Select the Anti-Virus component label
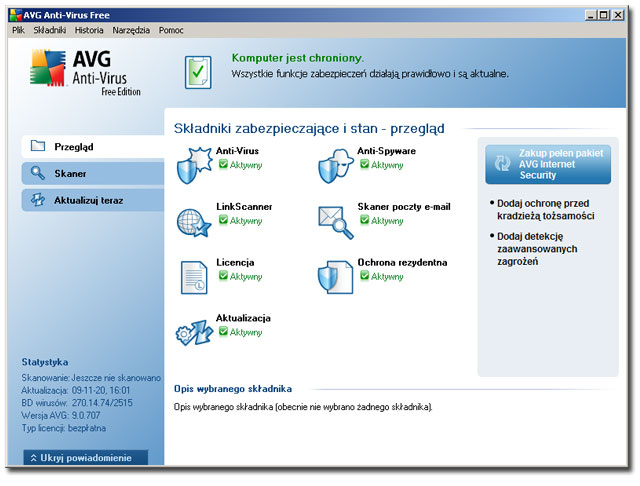This screenshot has height=486, width=640. pos(237,151)
